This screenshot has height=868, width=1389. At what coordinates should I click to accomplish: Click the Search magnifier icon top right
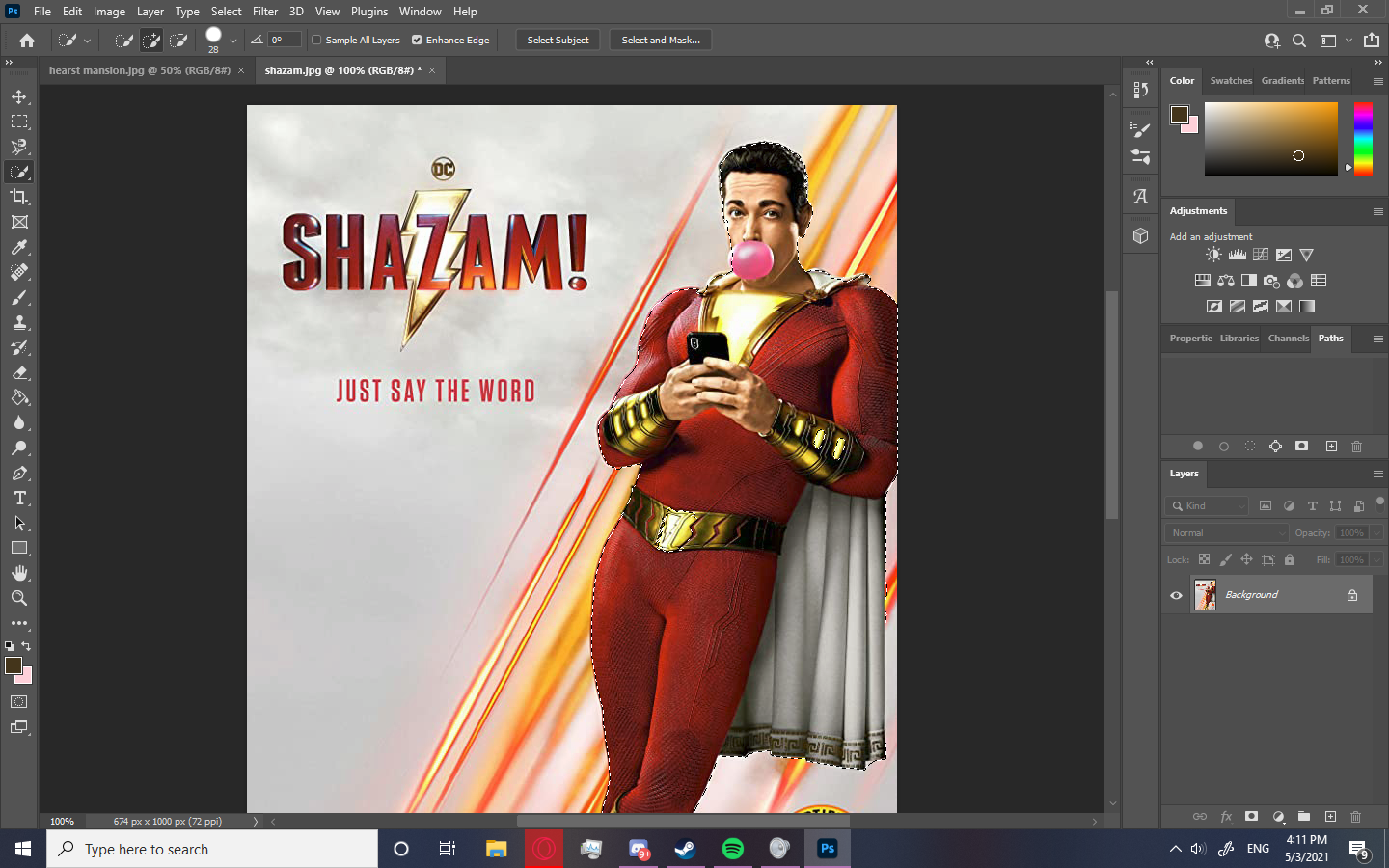1299,41
